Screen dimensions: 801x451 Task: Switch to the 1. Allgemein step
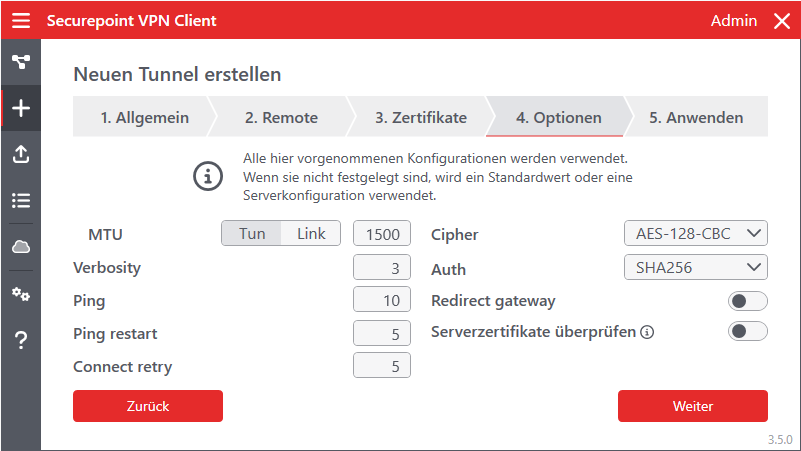[x=144, y=117]
